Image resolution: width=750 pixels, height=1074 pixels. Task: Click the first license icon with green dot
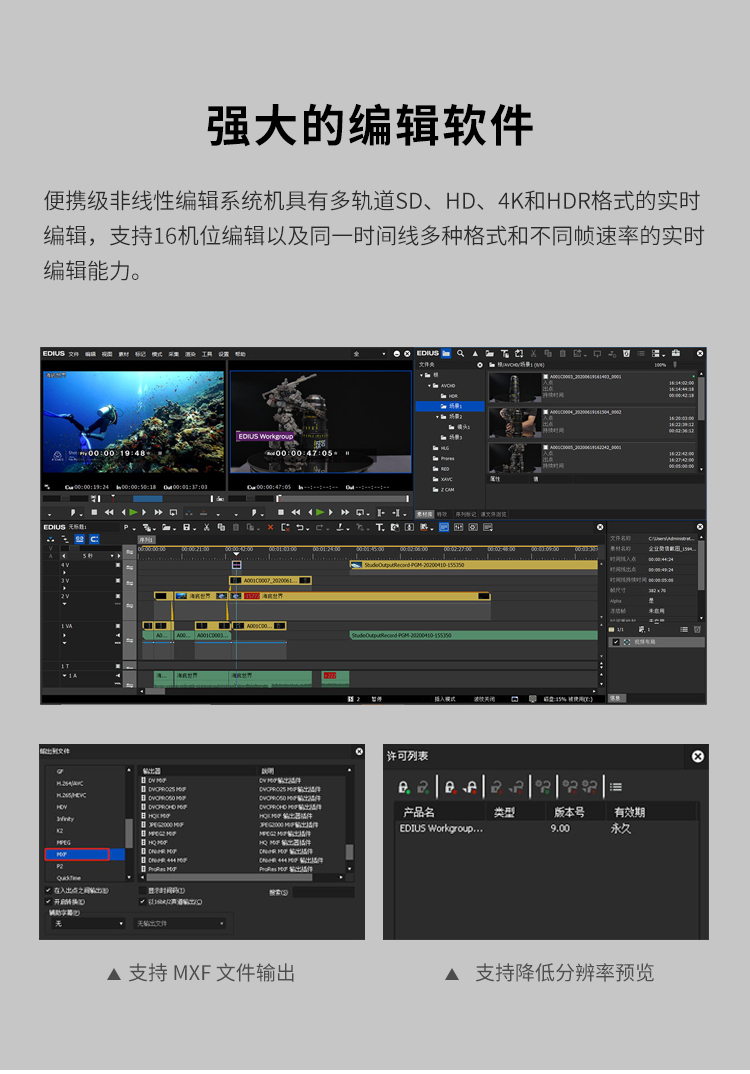pos(404,787)
